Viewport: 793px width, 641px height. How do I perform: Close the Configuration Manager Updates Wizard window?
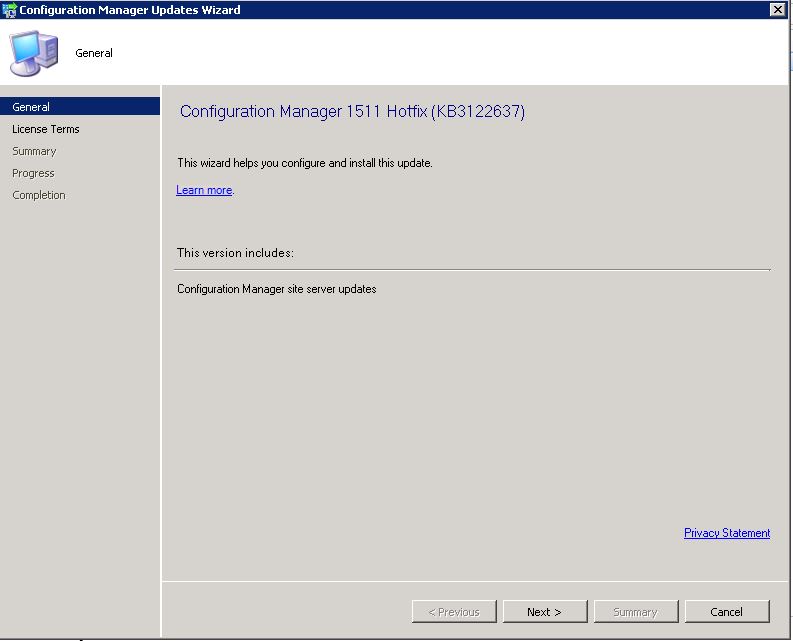(777, 10)
